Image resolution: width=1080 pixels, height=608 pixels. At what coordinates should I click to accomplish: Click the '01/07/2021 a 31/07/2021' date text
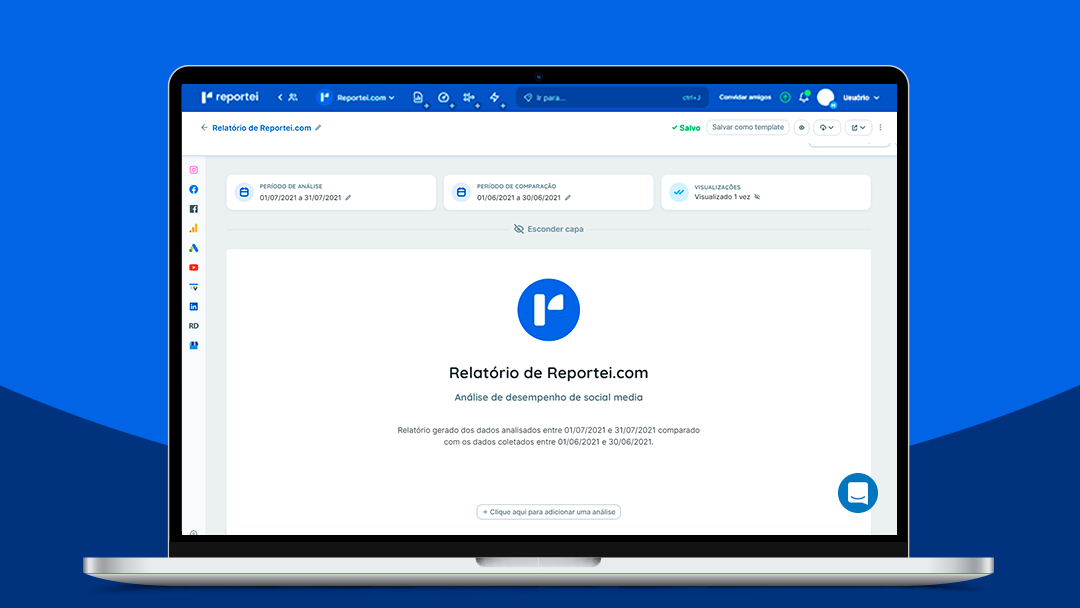click(x=300, y=198)
